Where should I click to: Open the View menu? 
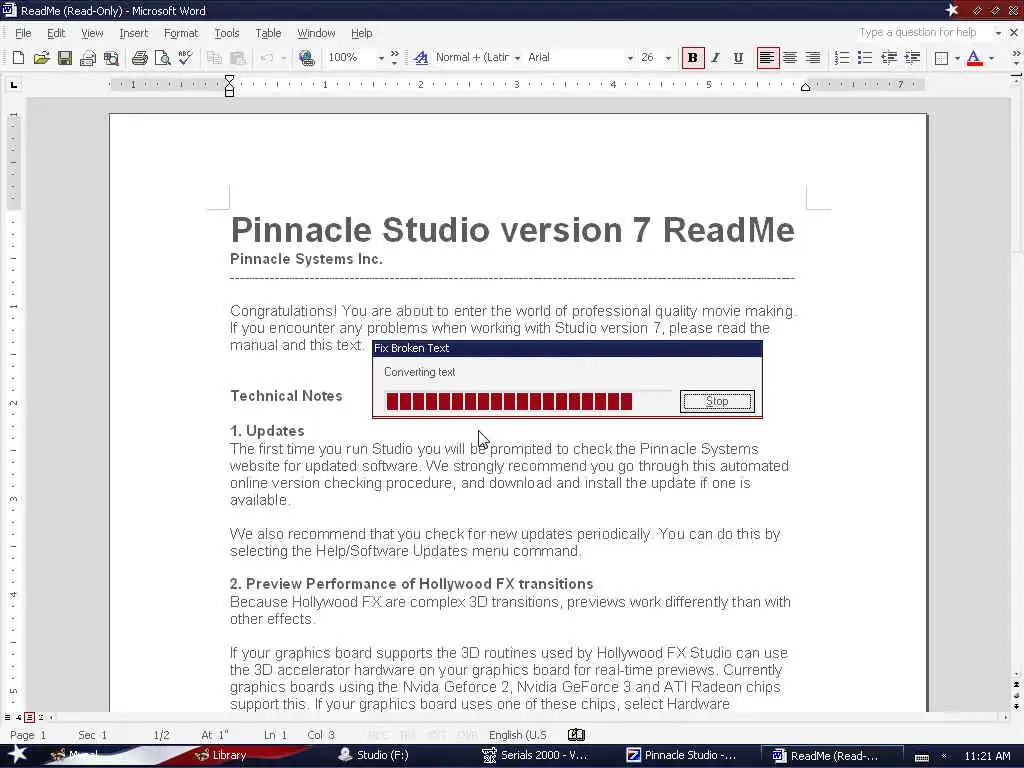[92, 33]
